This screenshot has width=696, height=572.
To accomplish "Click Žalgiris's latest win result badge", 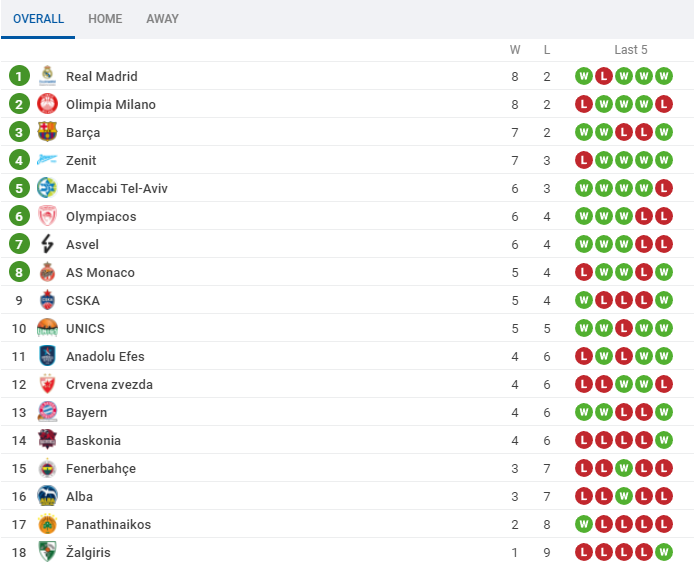I will tap(665, 552).
